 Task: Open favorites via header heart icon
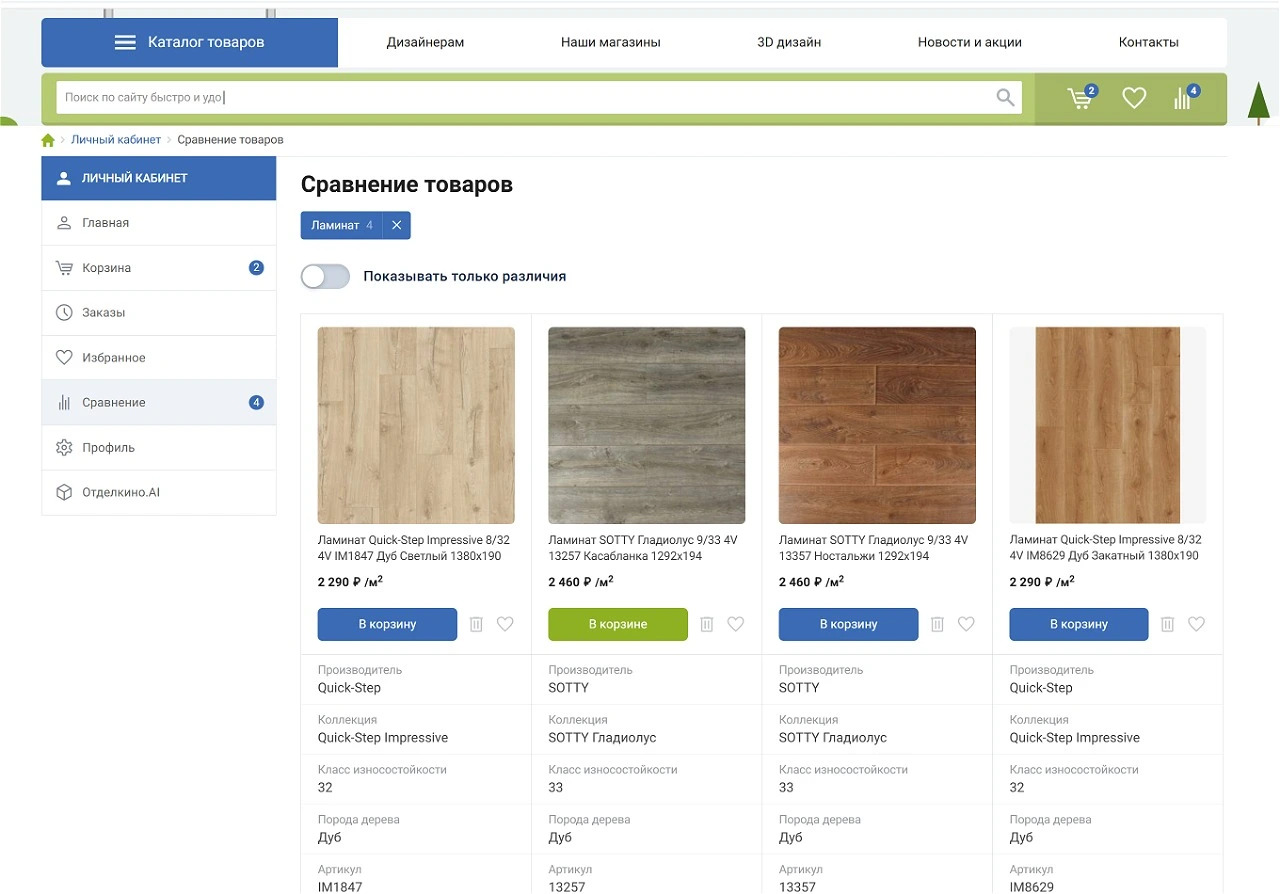(x=1133, y=98)
